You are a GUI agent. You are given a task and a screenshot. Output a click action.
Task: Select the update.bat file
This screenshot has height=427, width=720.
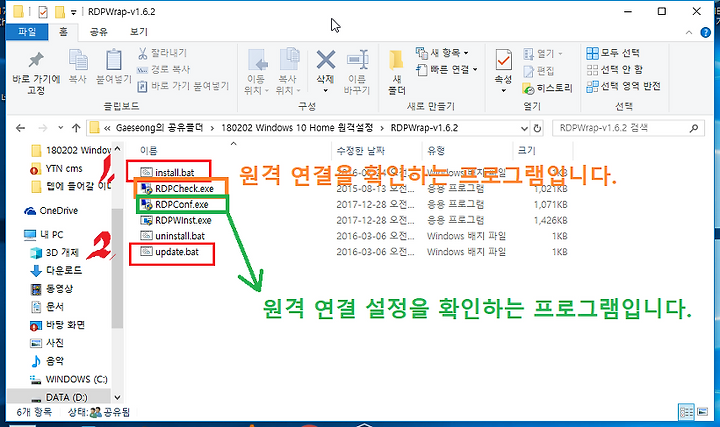coord(177,252)
